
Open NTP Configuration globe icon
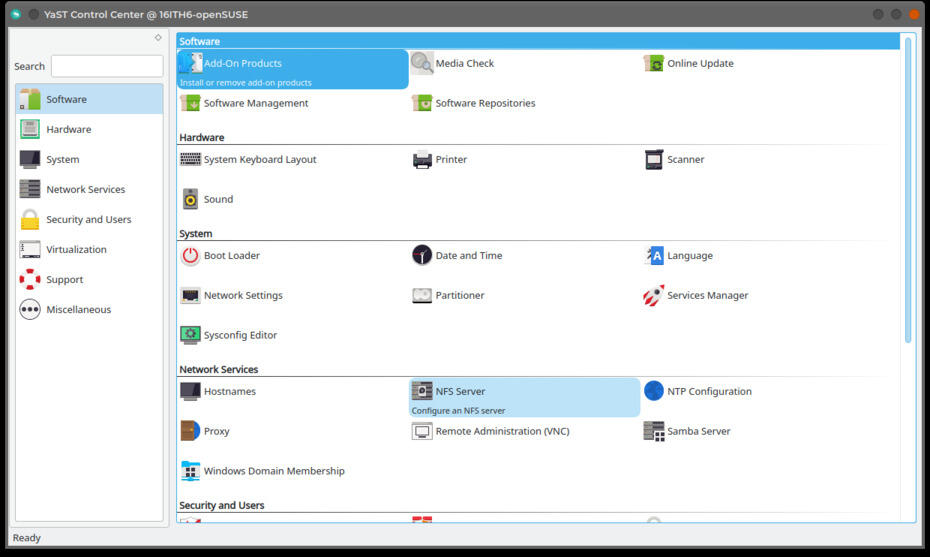click(654, 391)
